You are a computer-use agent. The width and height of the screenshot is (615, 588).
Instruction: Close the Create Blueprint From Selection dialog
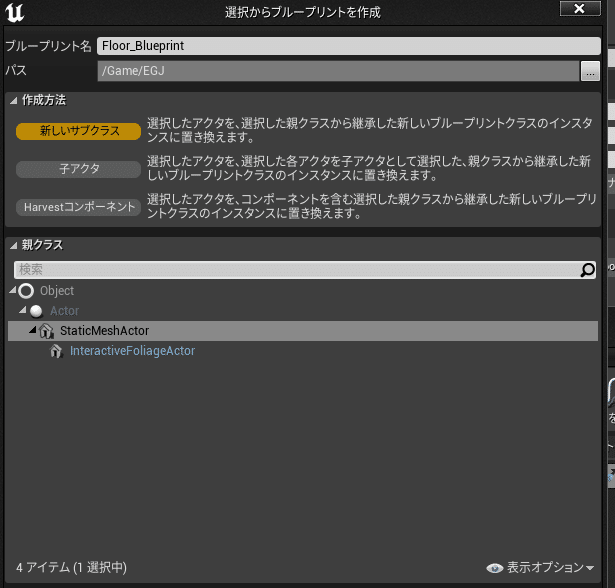(580, 9)
